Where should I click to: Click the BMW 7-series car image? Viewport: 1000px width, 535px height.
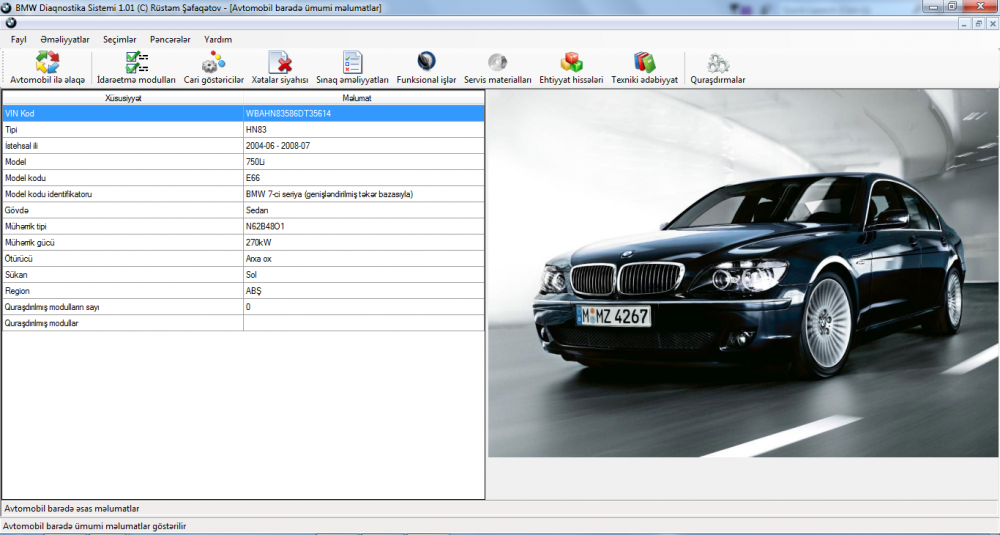pos(743,273)
